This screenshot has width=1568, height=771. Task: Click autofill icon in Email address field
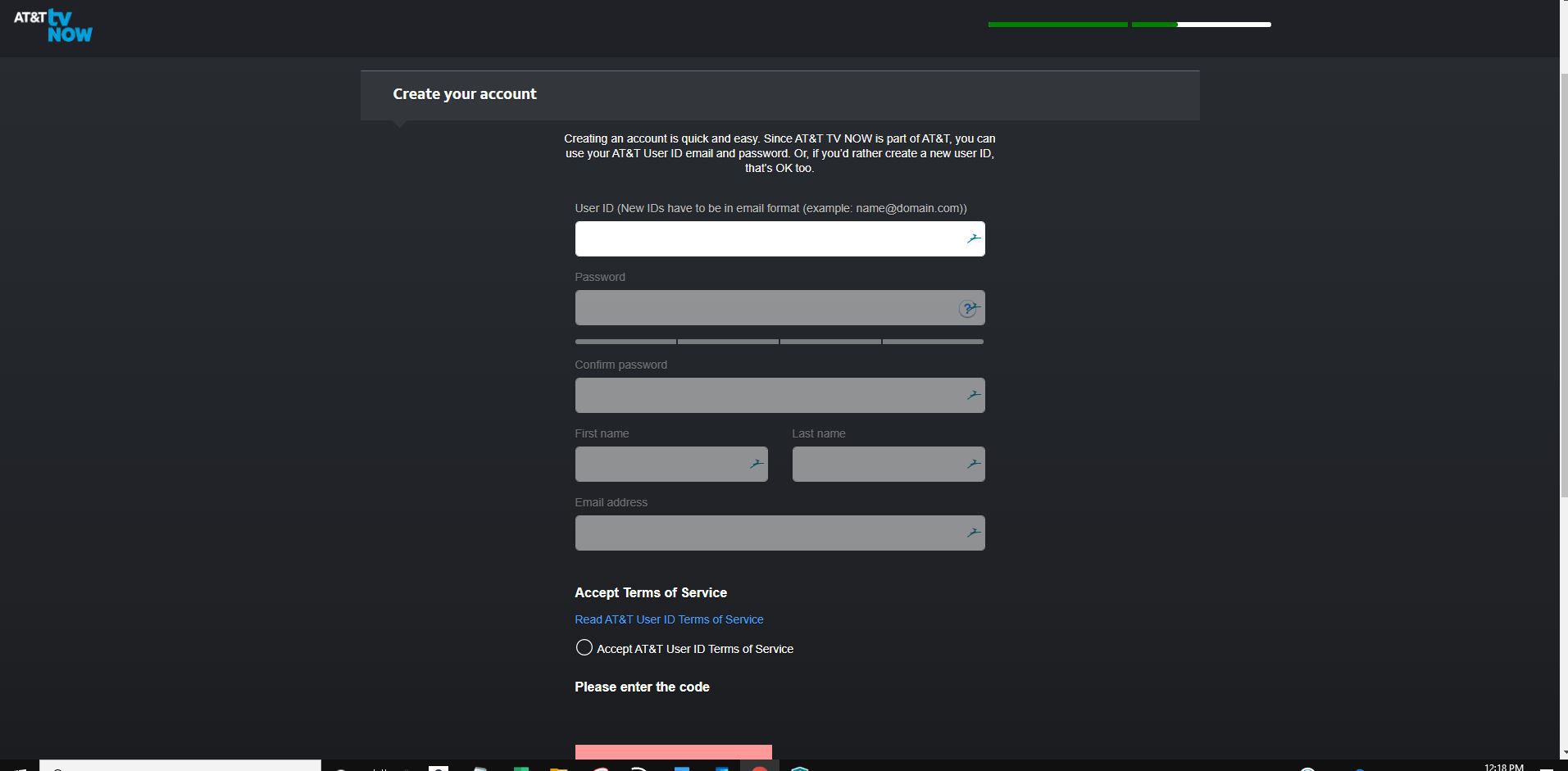pyautogui.click(x=973, y=533)
